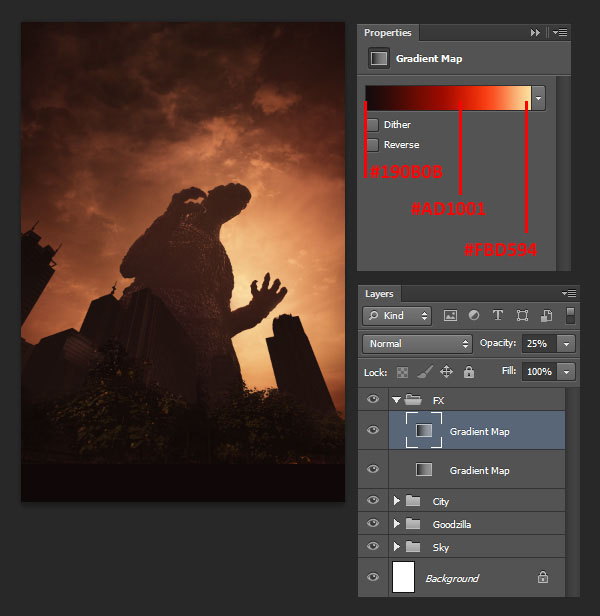
Task: Open the Kind layer filter dropdown
Action: pos(397,315)
